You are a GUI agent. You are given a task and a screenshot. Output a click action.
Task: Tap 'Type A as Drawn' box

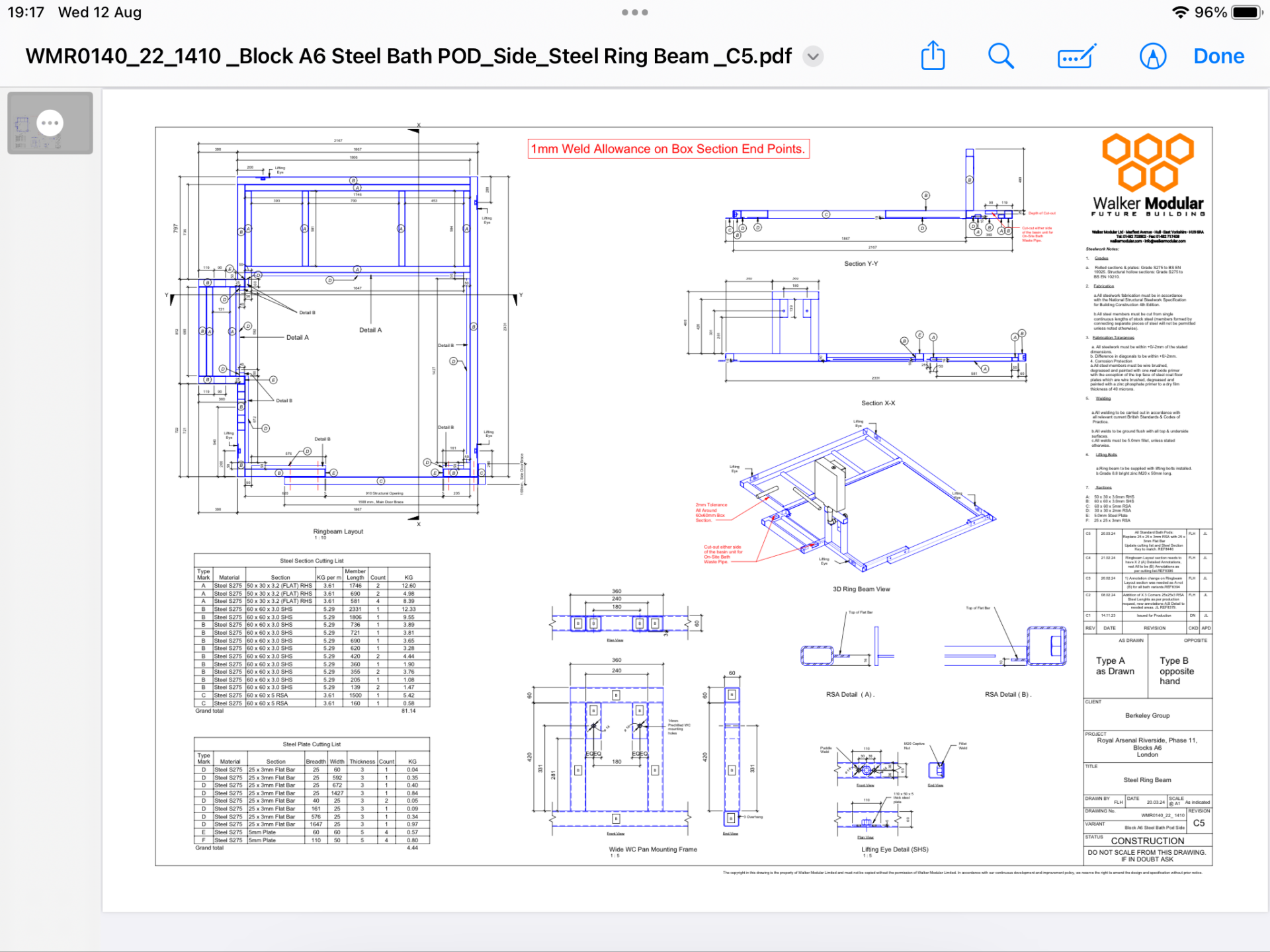[x=1115, y=666]
